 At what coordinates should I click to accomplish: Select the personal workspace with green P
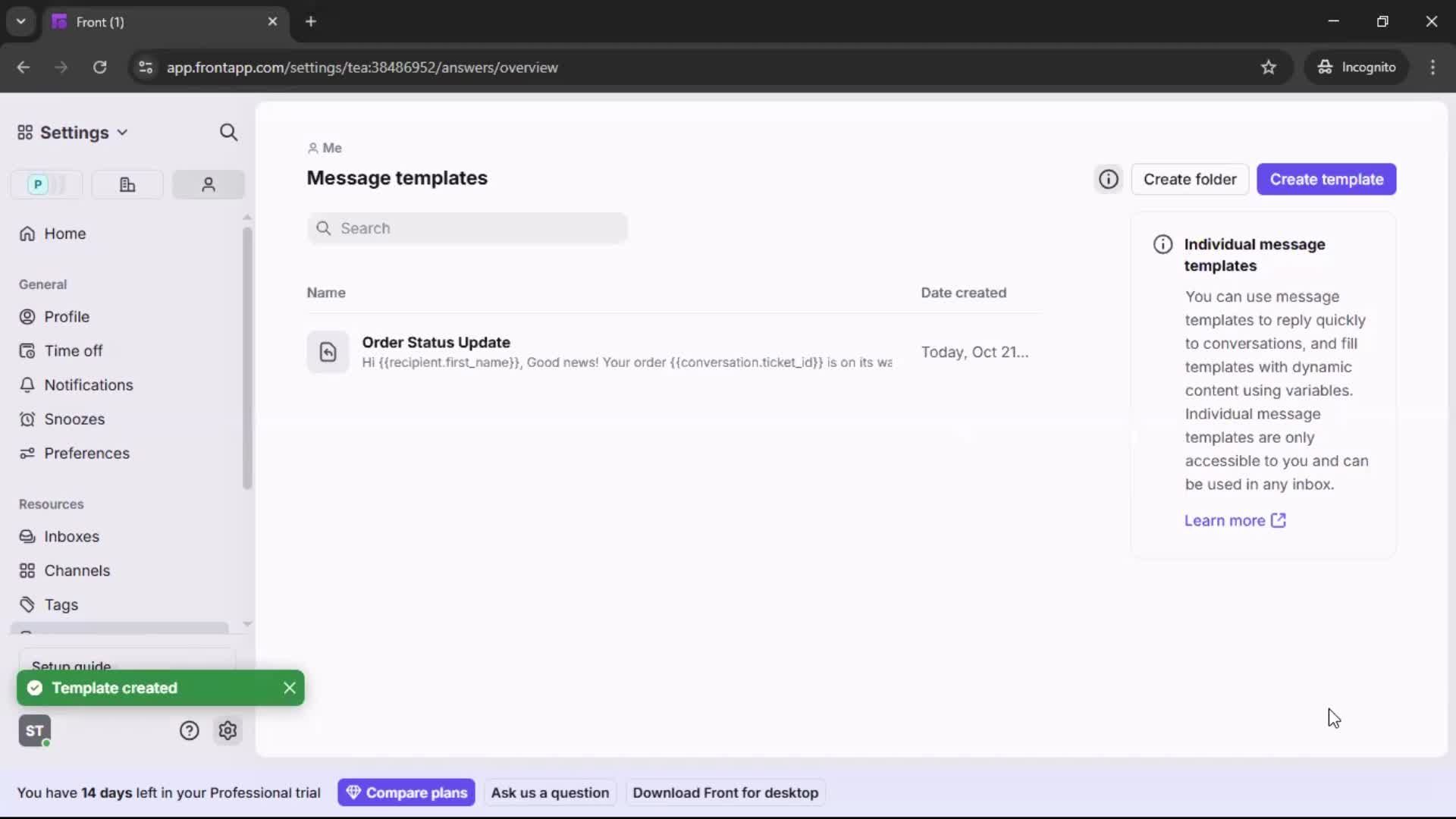(x=45, y=184)
